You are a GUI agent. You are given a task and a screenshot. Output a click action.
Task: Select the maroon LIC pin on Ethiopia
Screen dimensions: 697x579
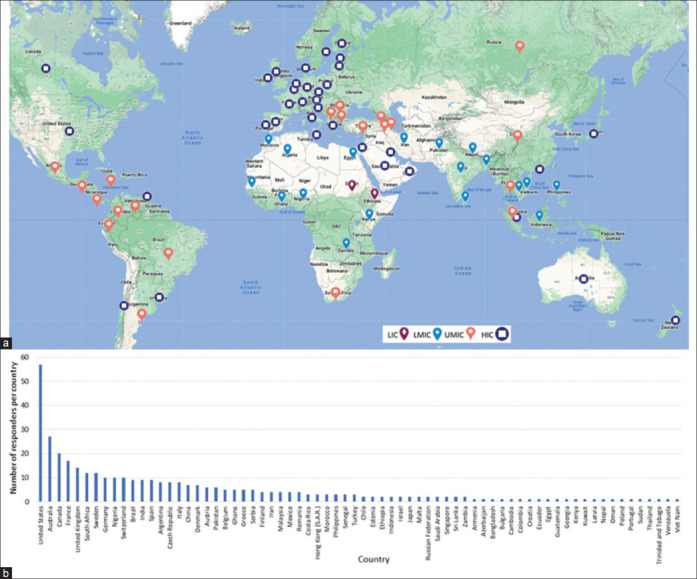(x=374, y=193)
